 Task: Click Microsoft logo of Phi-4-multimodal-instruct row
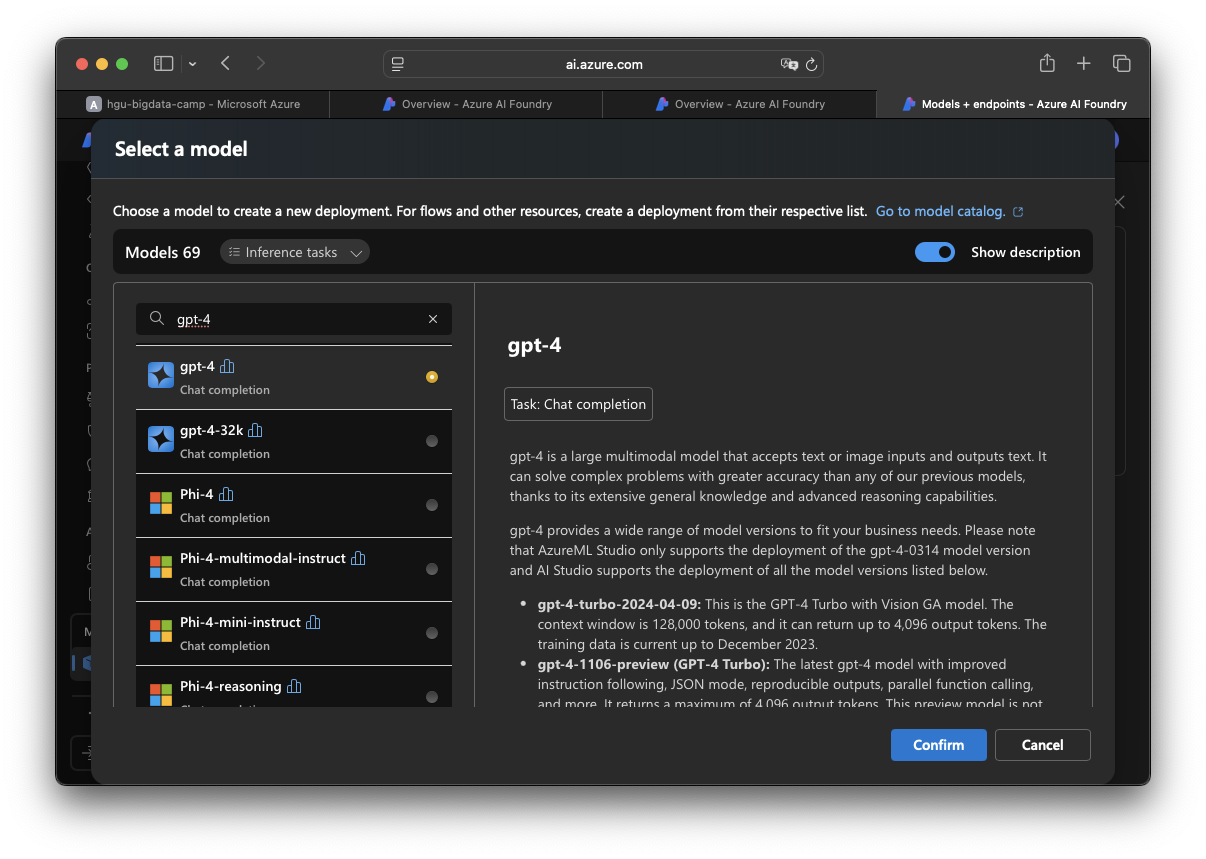161,567
